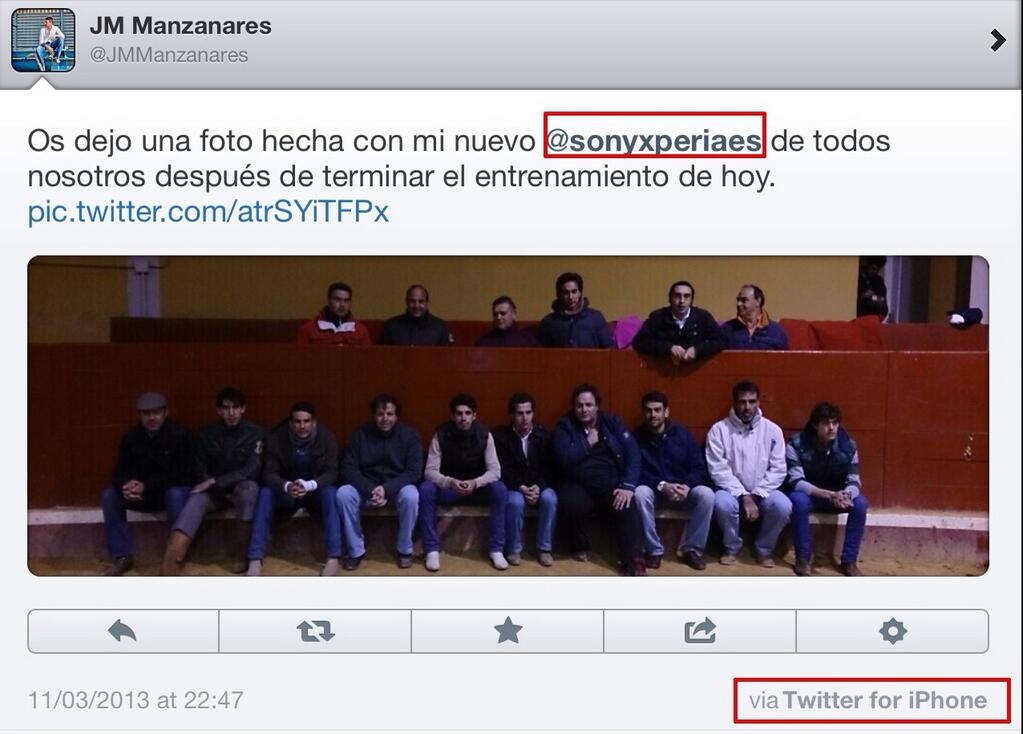The image size is (1023, 734).
Task: Click the word "via" before the source
Action: [764, 701]
